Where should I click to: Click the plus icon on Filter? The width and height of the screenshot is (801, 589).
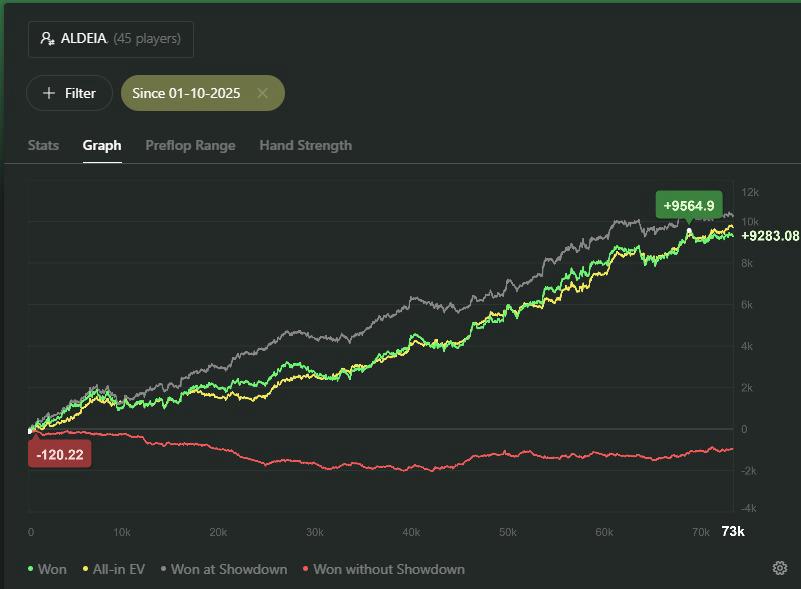49,93
